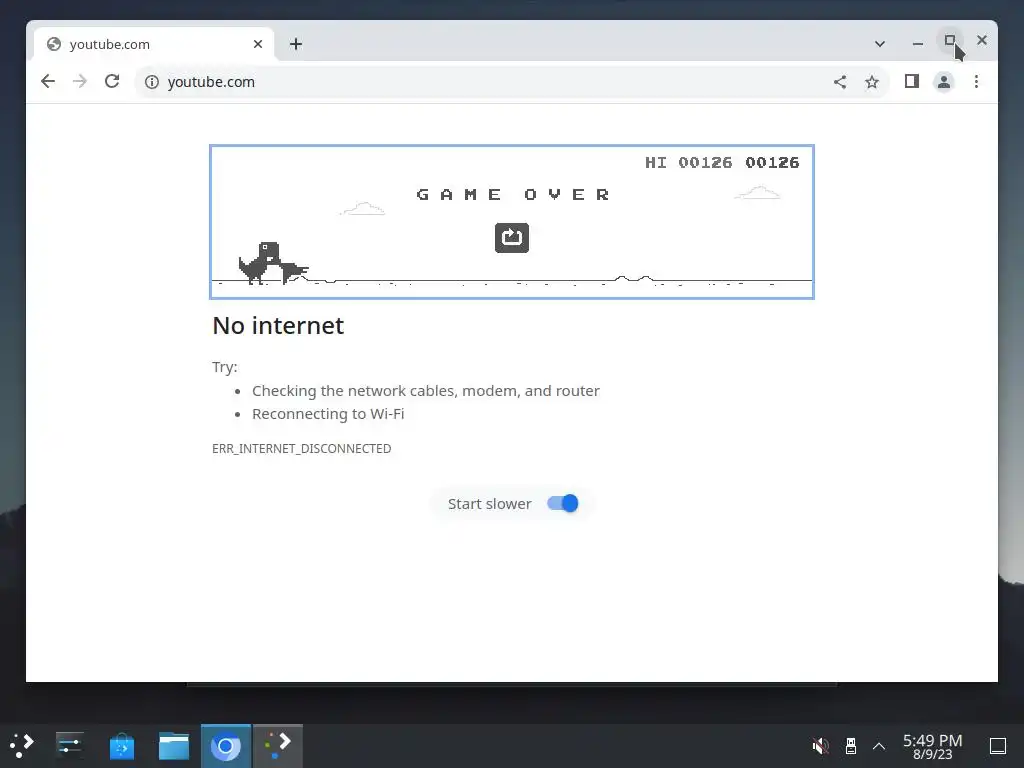Click the ERR_INTERNET_DISCONNECTED error code

point(302,449)
